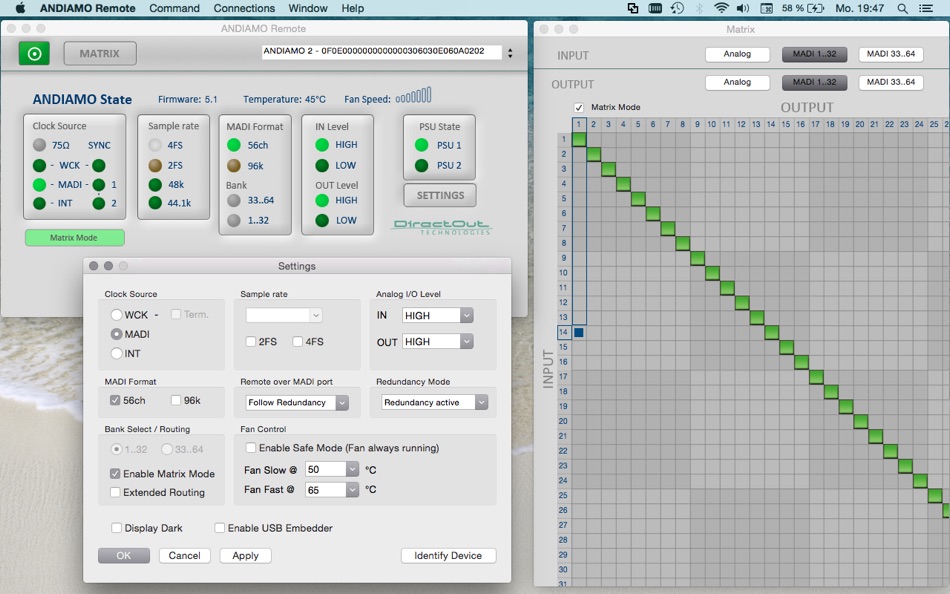Toggle Display Dark checkbox
The width and height of the screenshot is (950, 594).
[x=116, y=528]
